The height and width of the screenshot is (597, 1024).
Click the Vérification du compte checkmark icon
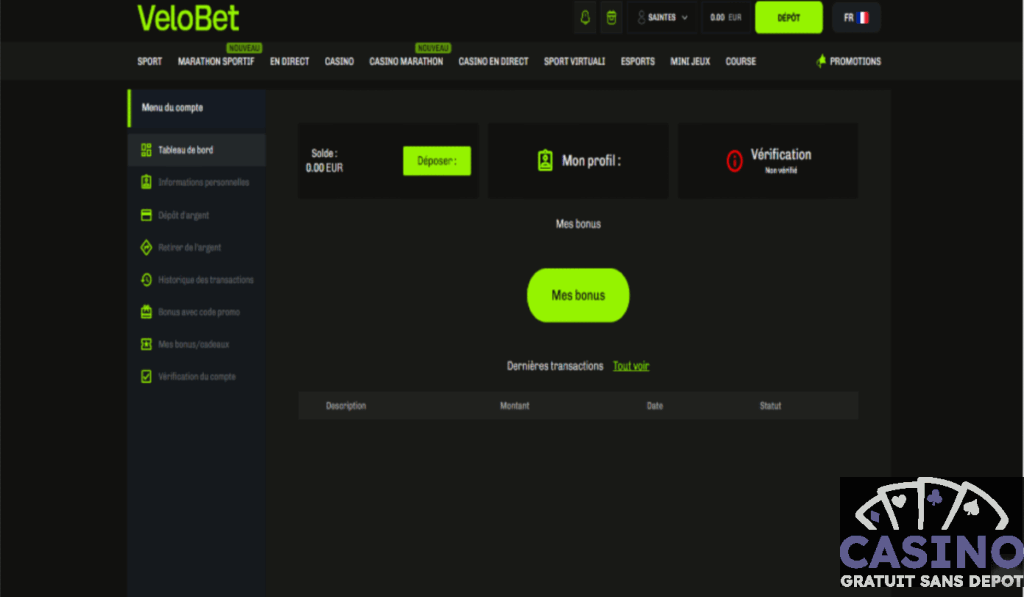pos(146,377)
